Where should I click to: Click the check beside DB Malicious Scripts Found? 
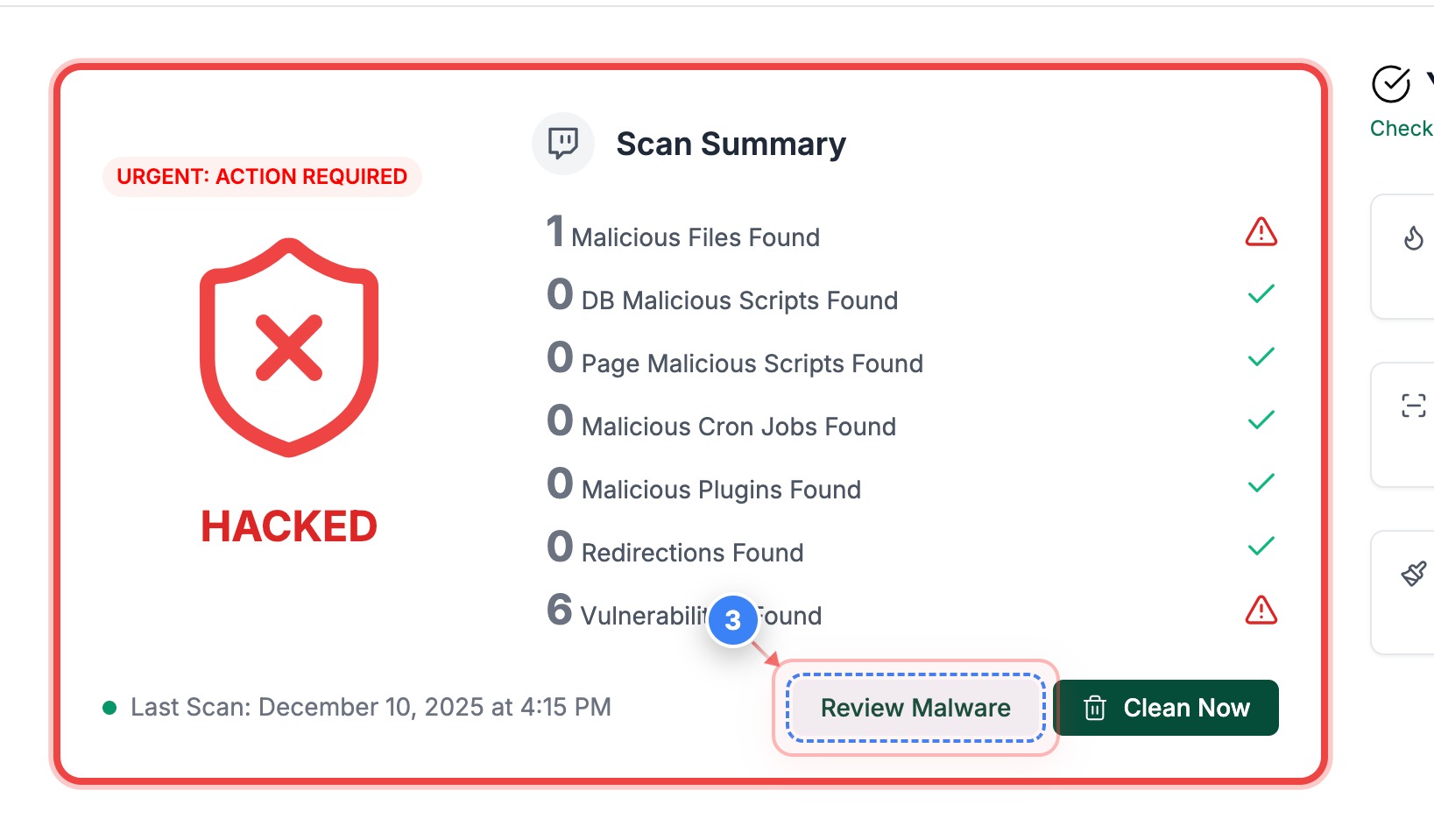[1261, 293]
